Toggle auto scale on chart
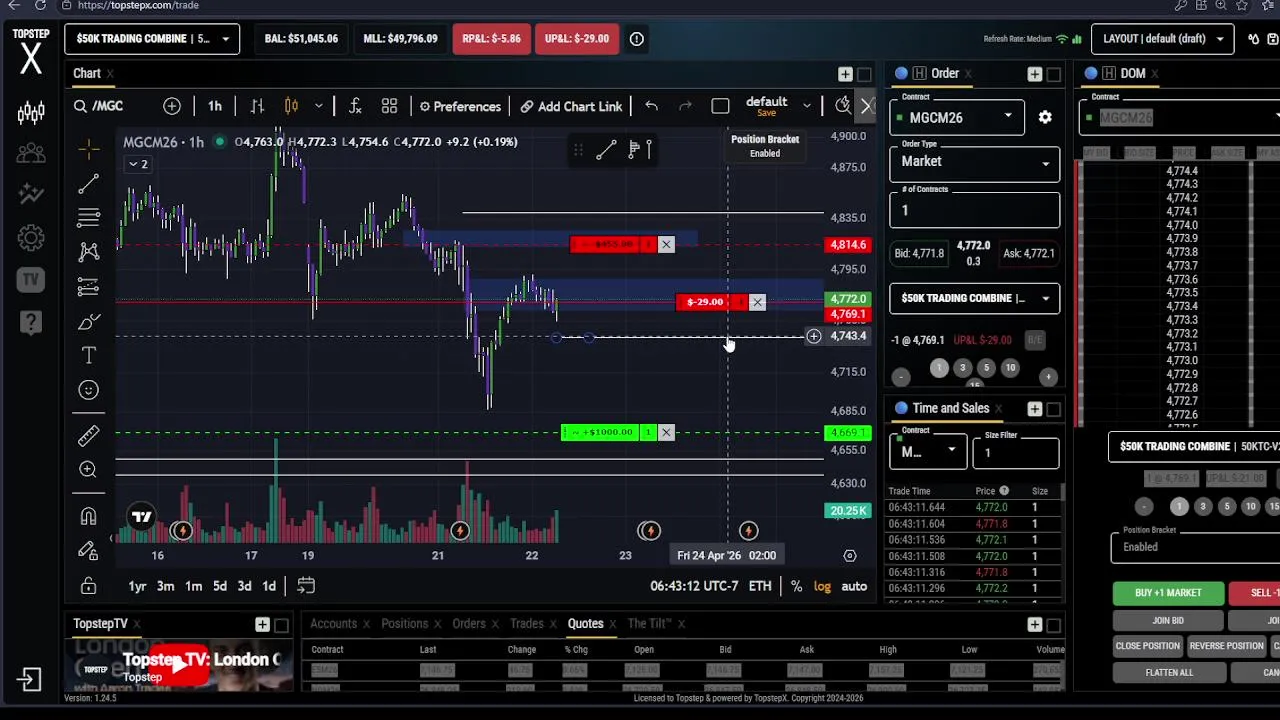The width and height of the screenshot is (1280, 720). click(x=854, y=586)
